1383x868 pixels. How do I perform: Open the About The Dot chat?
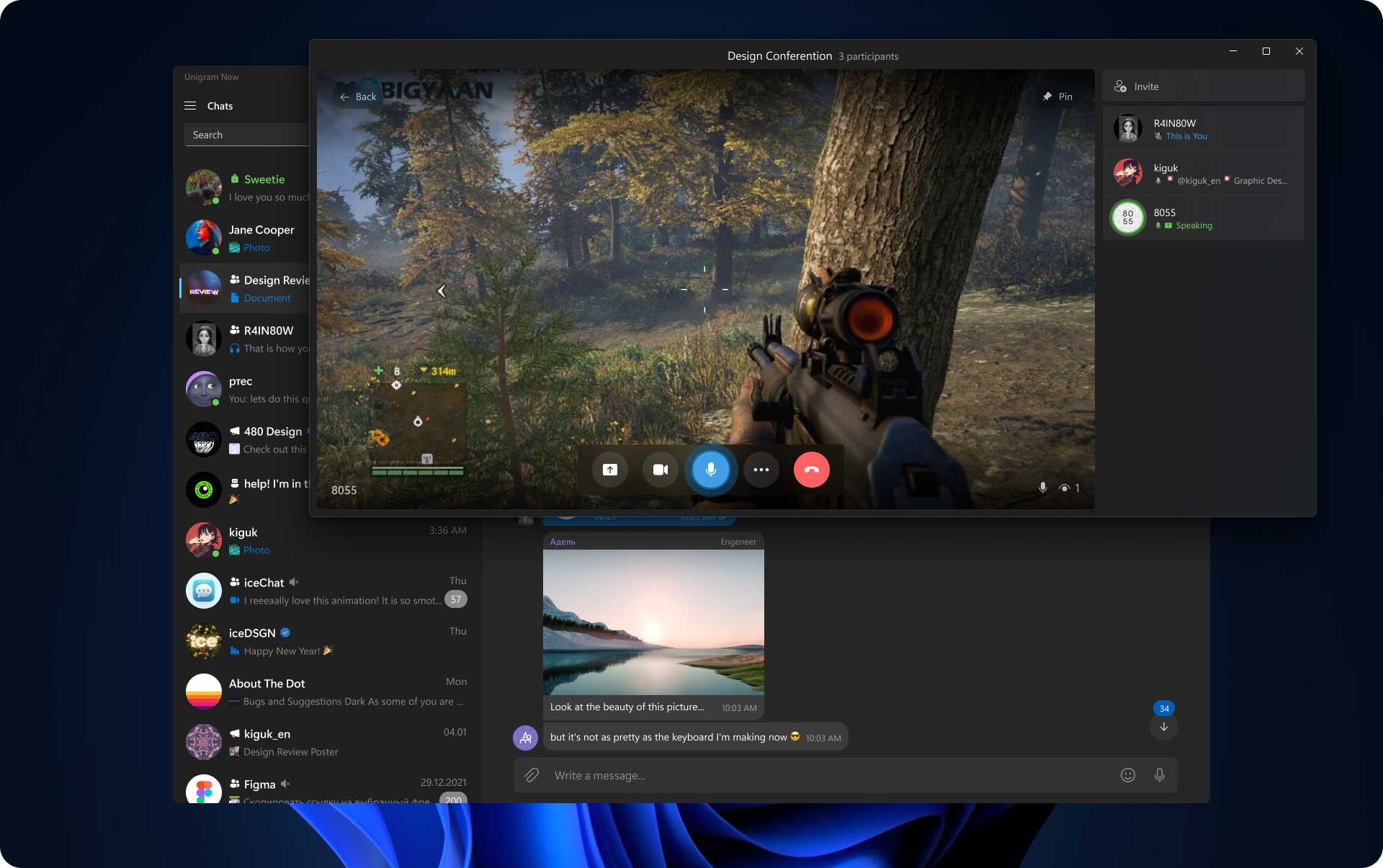(327, 692)
